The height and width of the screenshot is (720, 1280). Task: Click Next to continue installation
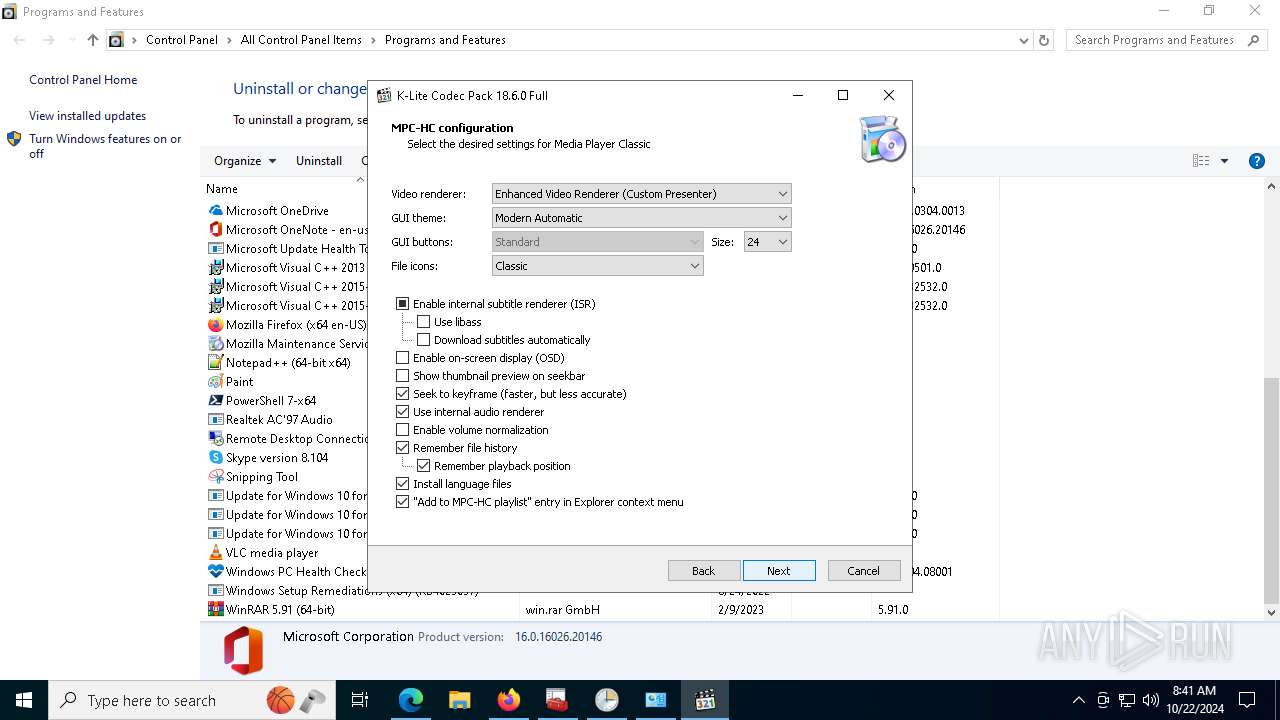tap(779, 571)
